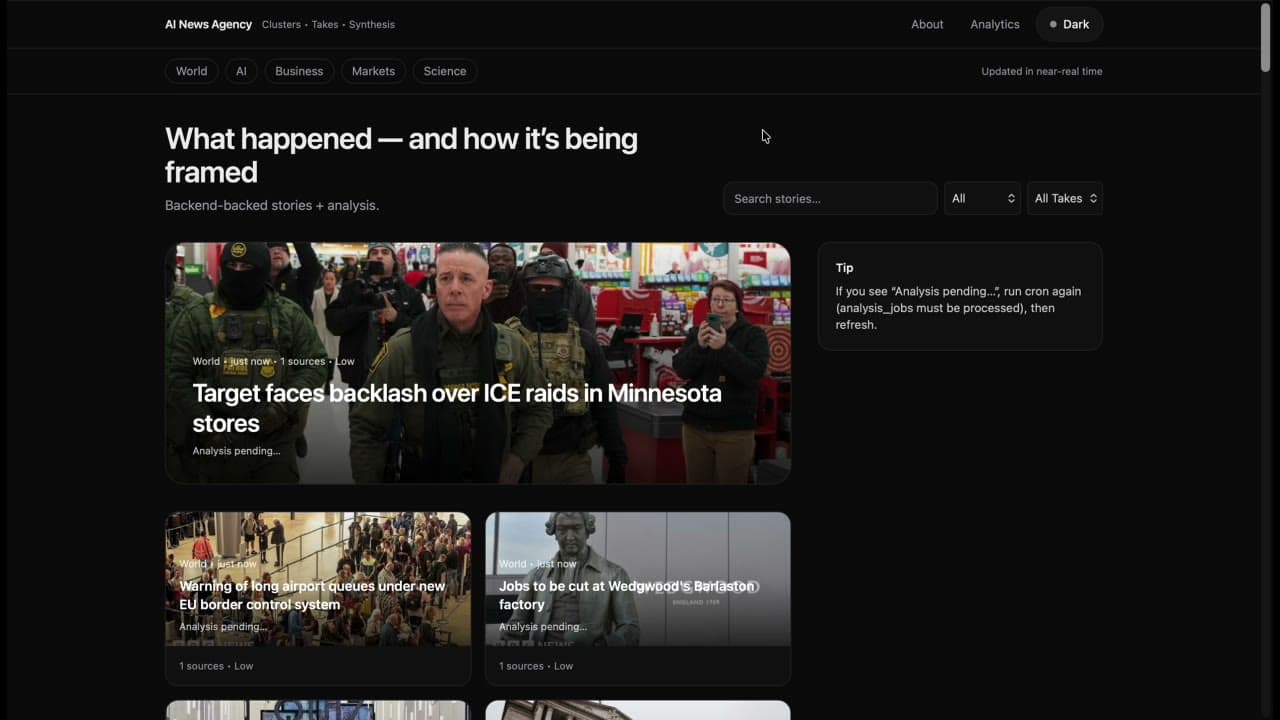1280x720 pixels.
Task: Open the Analytics page
Action: [994, 24]
